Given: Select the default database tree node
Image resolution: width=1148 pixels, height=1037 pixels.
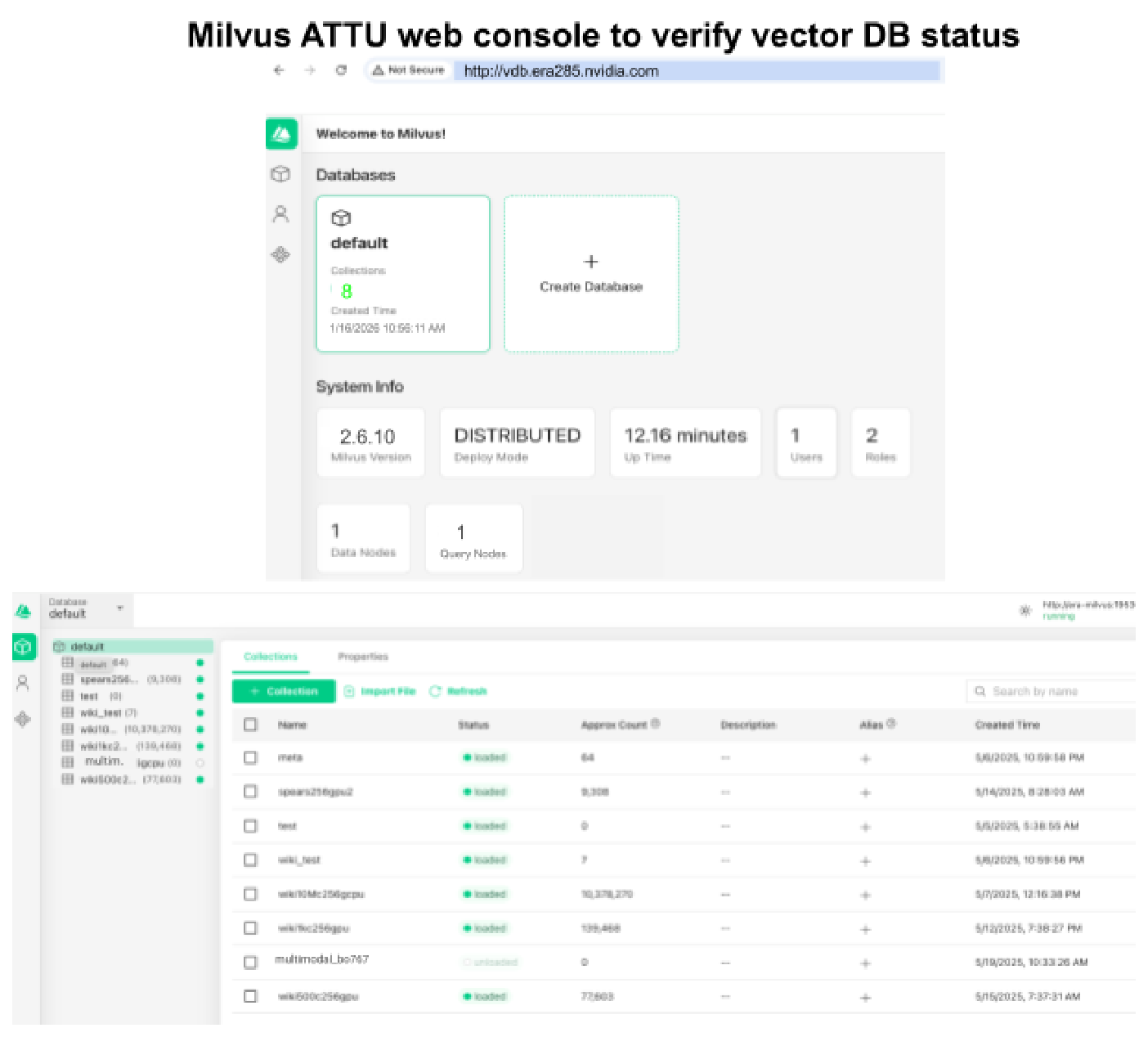Looking at the screenshot, I should [x=132, y=646].
